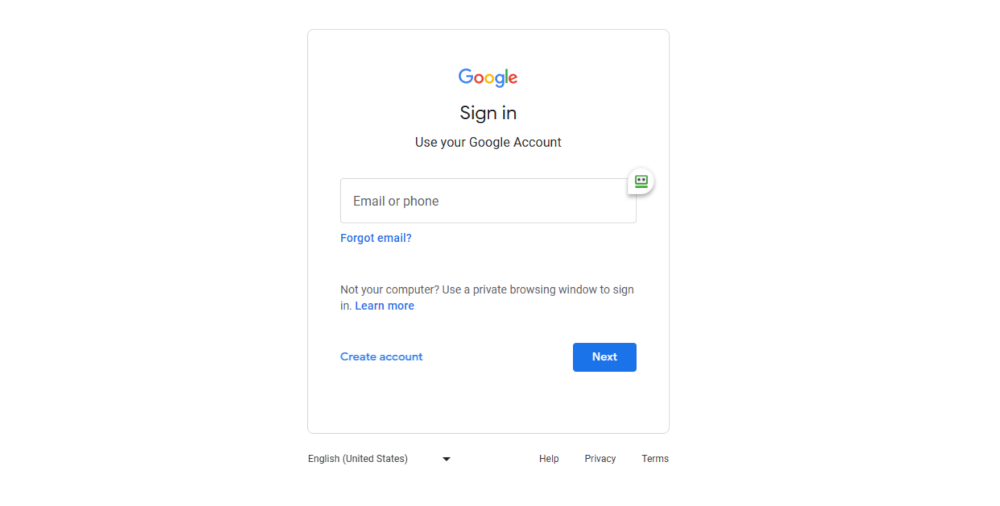Open the Help footer link
The width and height of the screenshot is (1000, 506).
pyautogui.click(x=549, y=459)
